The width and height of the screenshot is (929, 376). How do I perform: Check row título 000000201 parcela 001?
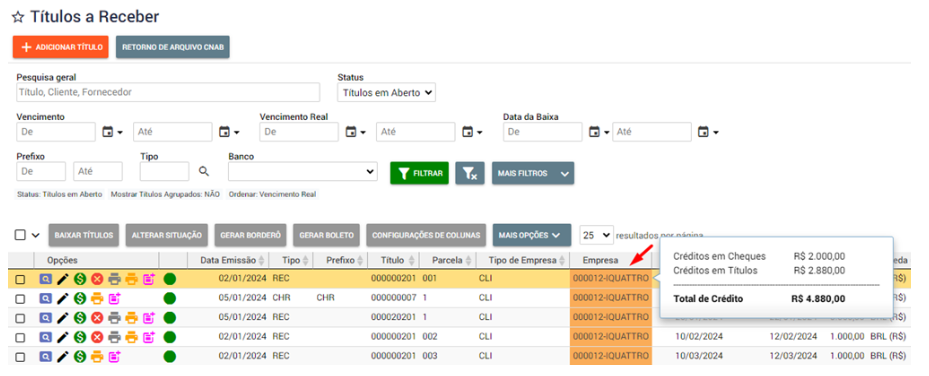coord(20,279)
